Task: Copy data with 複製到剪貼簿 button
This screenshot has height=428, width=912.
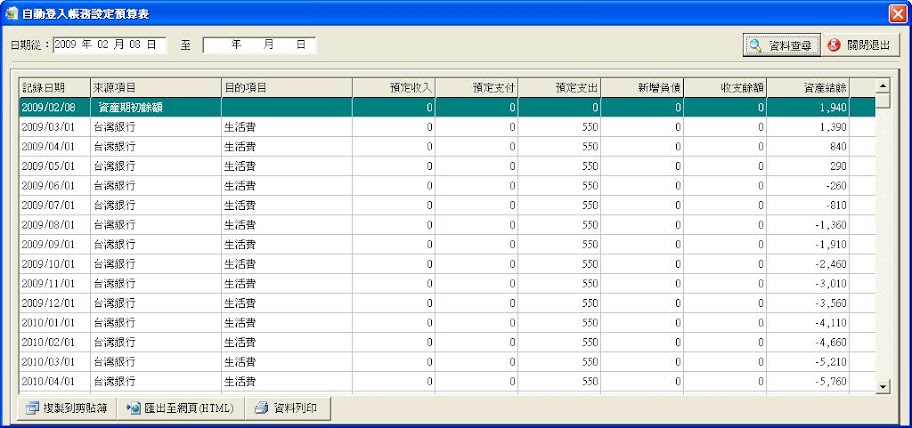Action: coord(67,409)
